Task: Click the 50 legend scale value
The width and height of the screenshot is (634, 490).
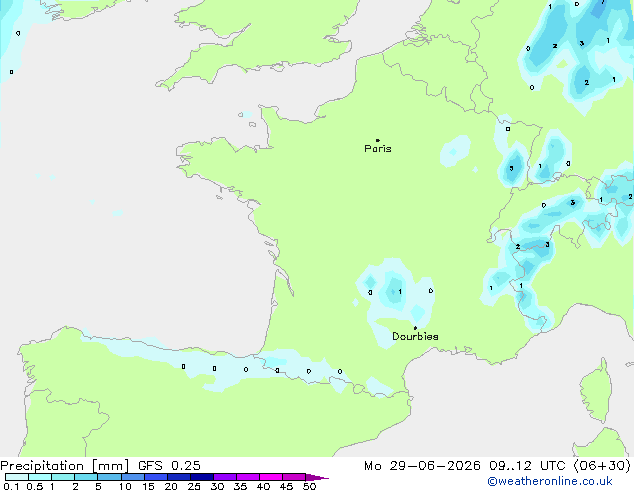Action: point(310,486)
